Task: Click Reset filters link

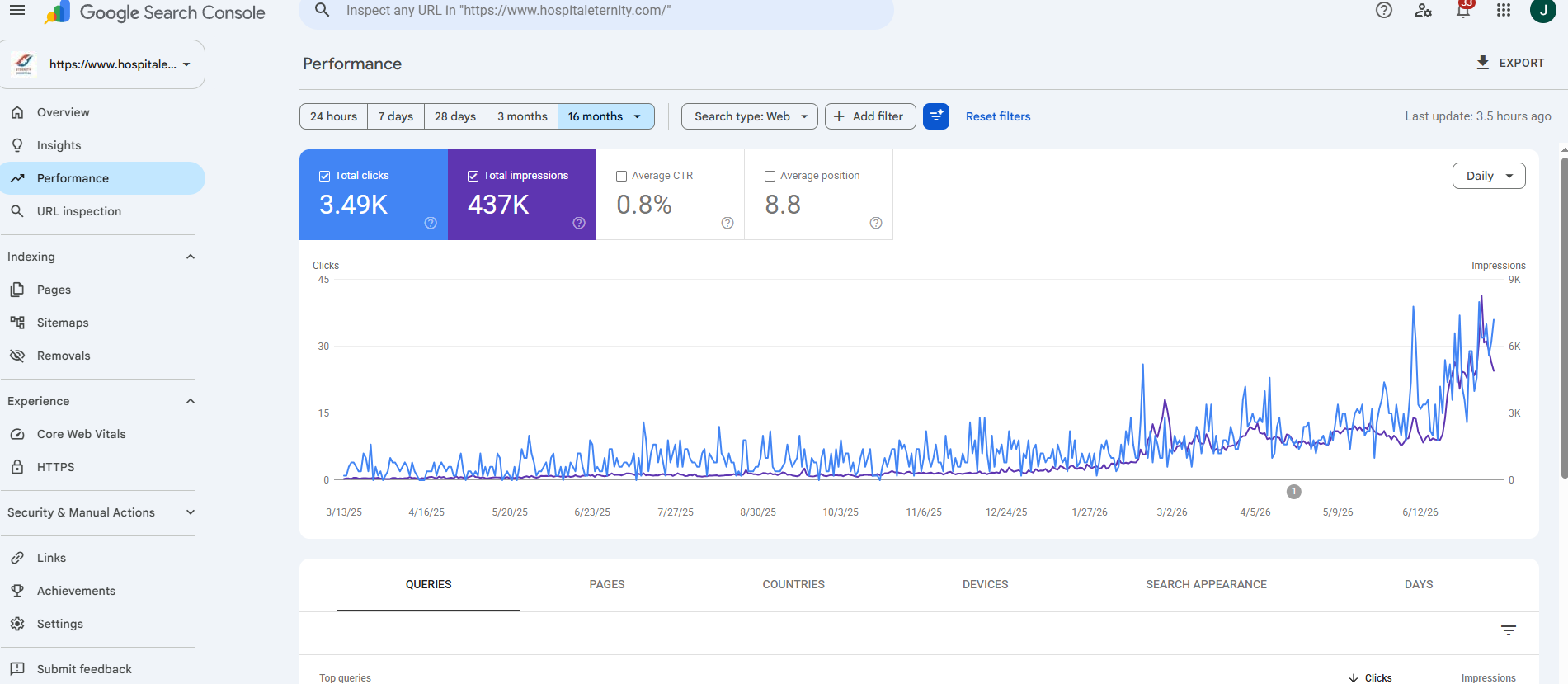Action: pos(998,116)
